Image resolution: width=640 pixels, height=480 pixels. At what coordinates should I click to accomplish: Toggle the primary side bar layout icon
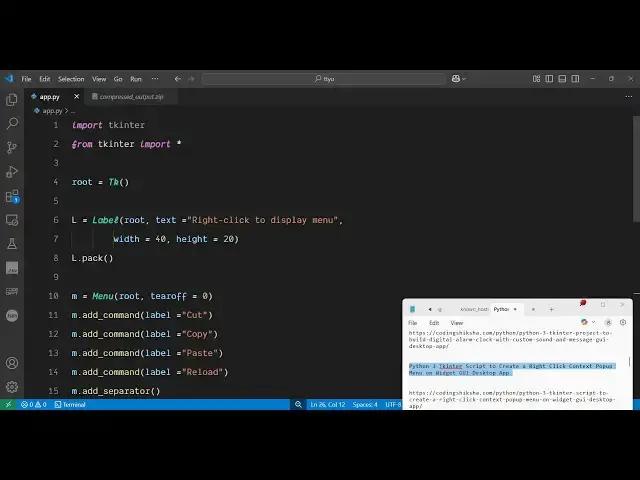[x=549, y=78]
